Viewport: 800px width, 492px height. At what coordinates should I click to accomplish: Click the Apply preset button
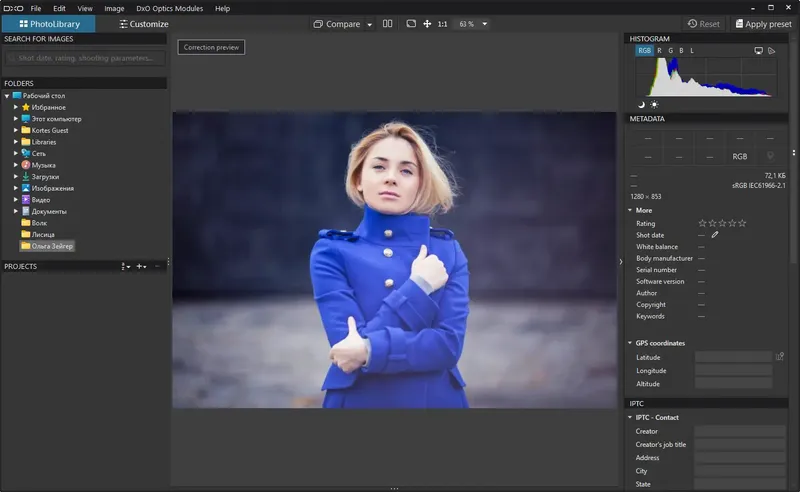tap(762, 24)
